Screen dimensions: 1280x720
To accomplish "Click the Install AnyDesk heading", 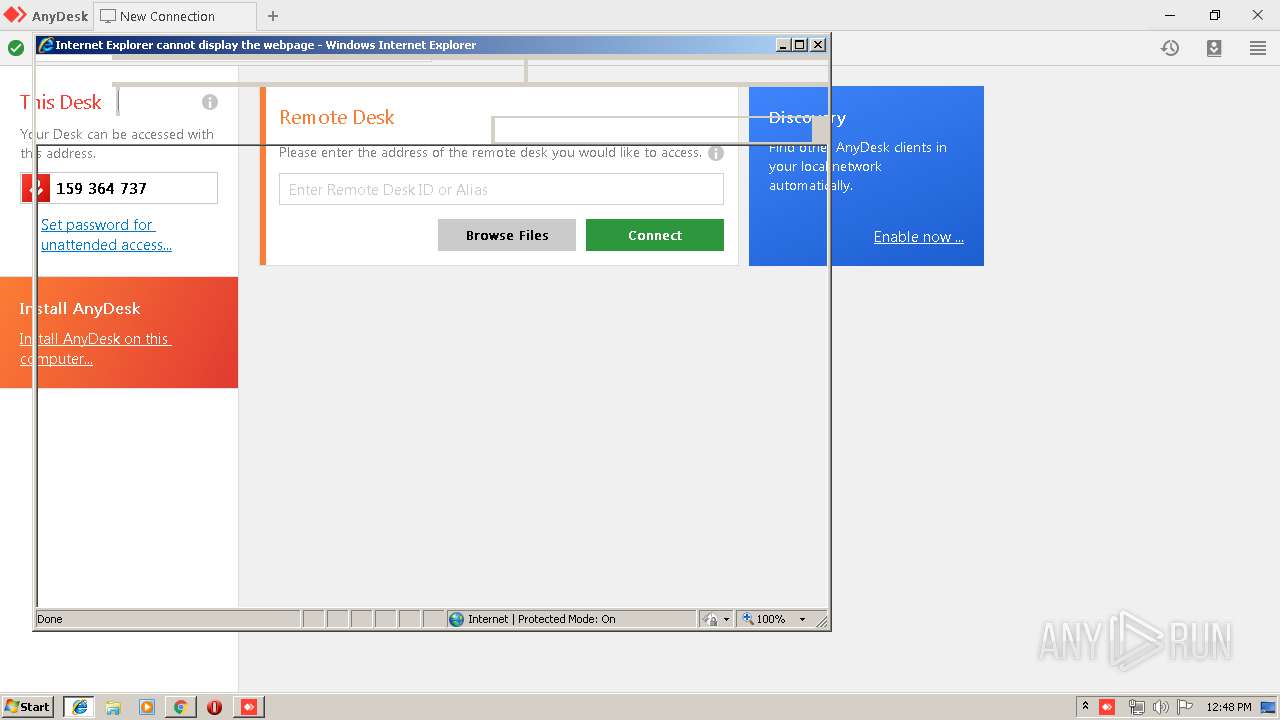I will pyautogui.click(x=80, y=309).
